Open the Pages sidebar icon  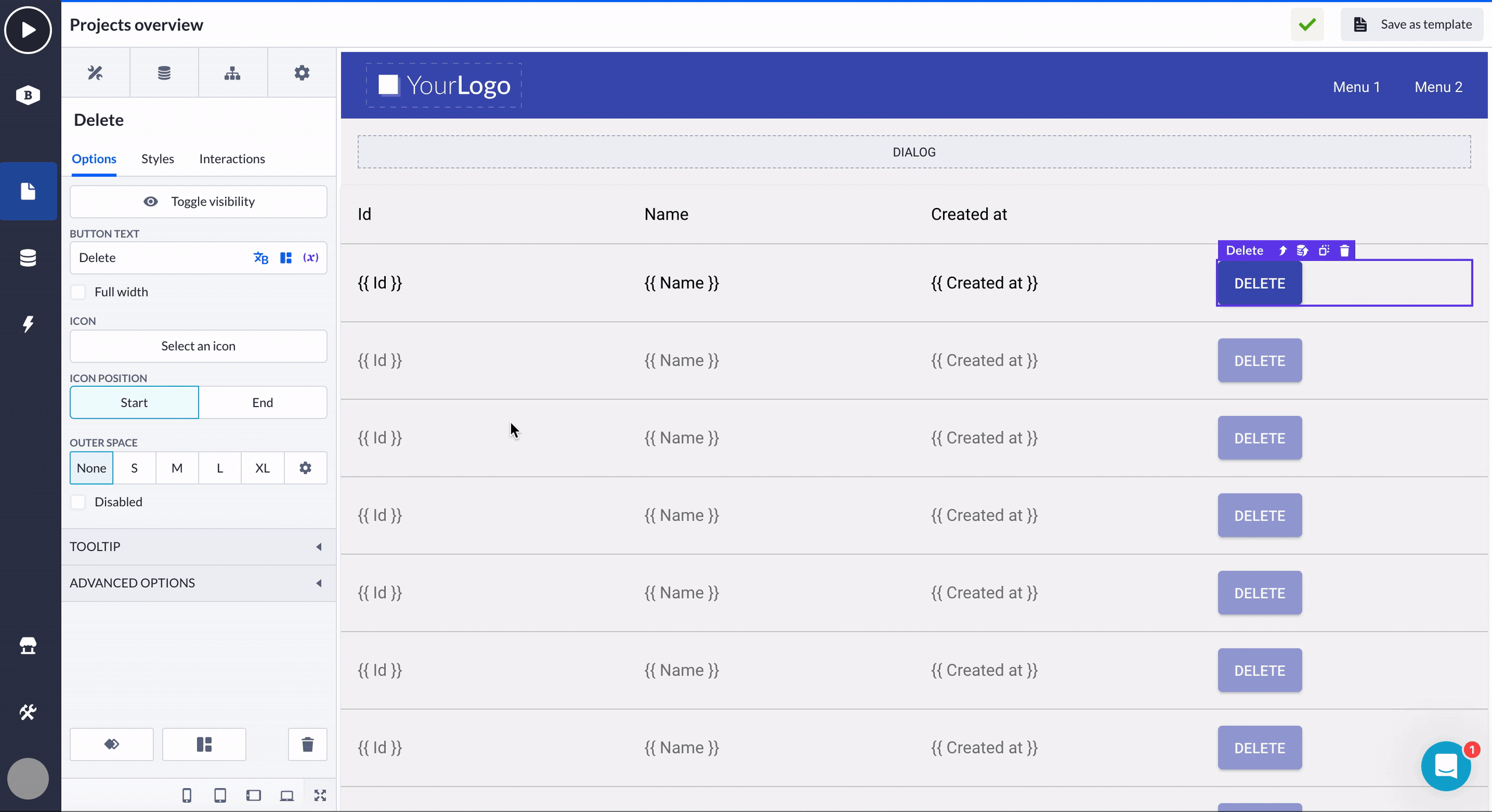click(28, 191)
